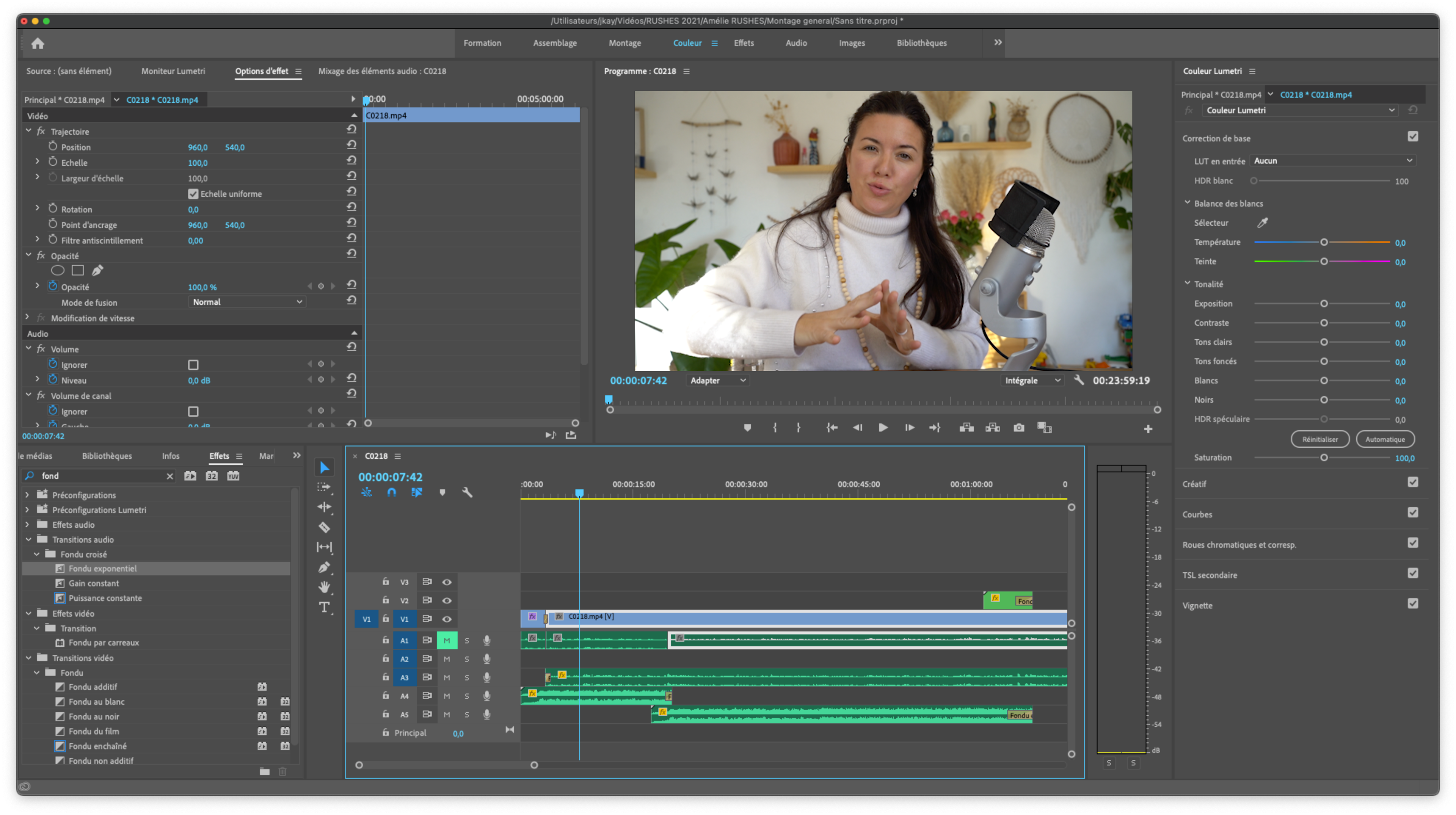The image size is (1456, 815).
Task: Open Mixage des éléments audio tab
Action: (382, 71)
